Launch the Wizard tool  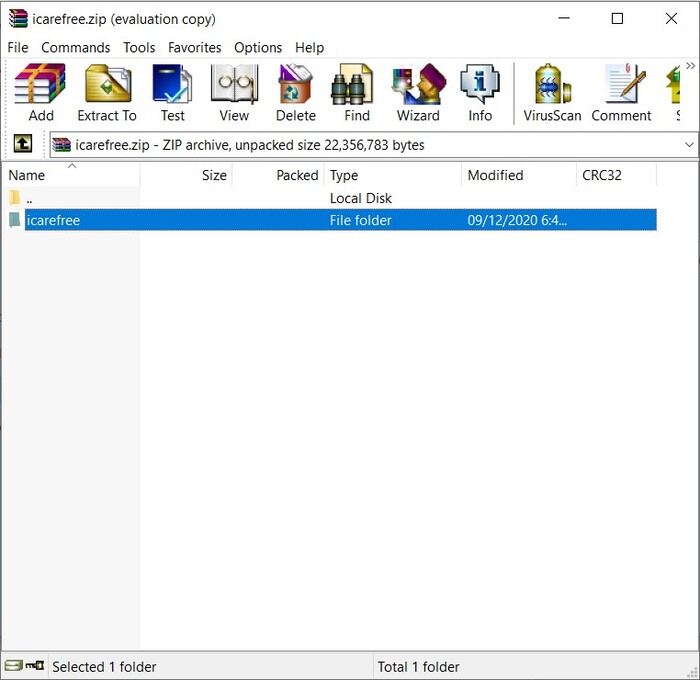418,93
